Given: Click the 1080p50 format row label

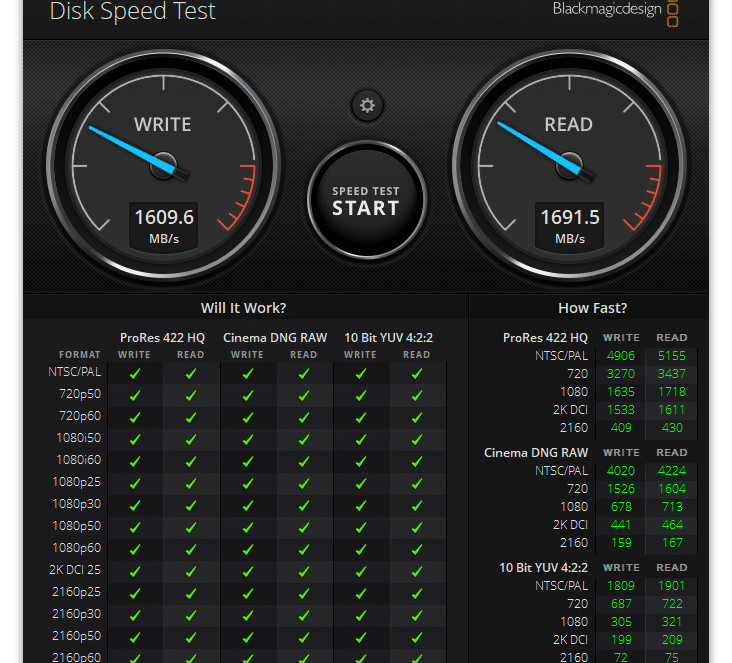Looking at the screenshot, I should point(77,526).
